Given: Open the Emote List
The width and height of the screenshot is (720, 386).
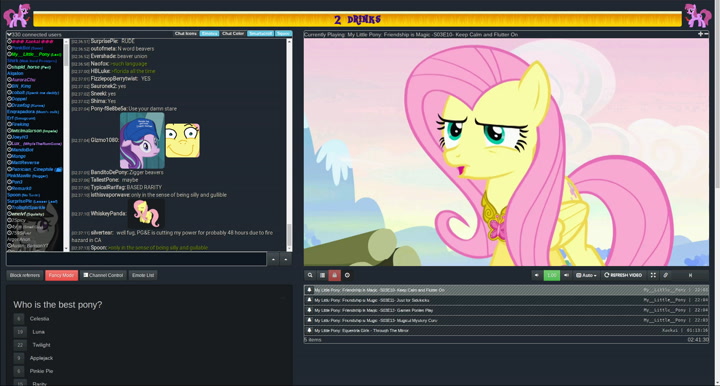Looking at the screenshot, I should (x=143, y=275).
